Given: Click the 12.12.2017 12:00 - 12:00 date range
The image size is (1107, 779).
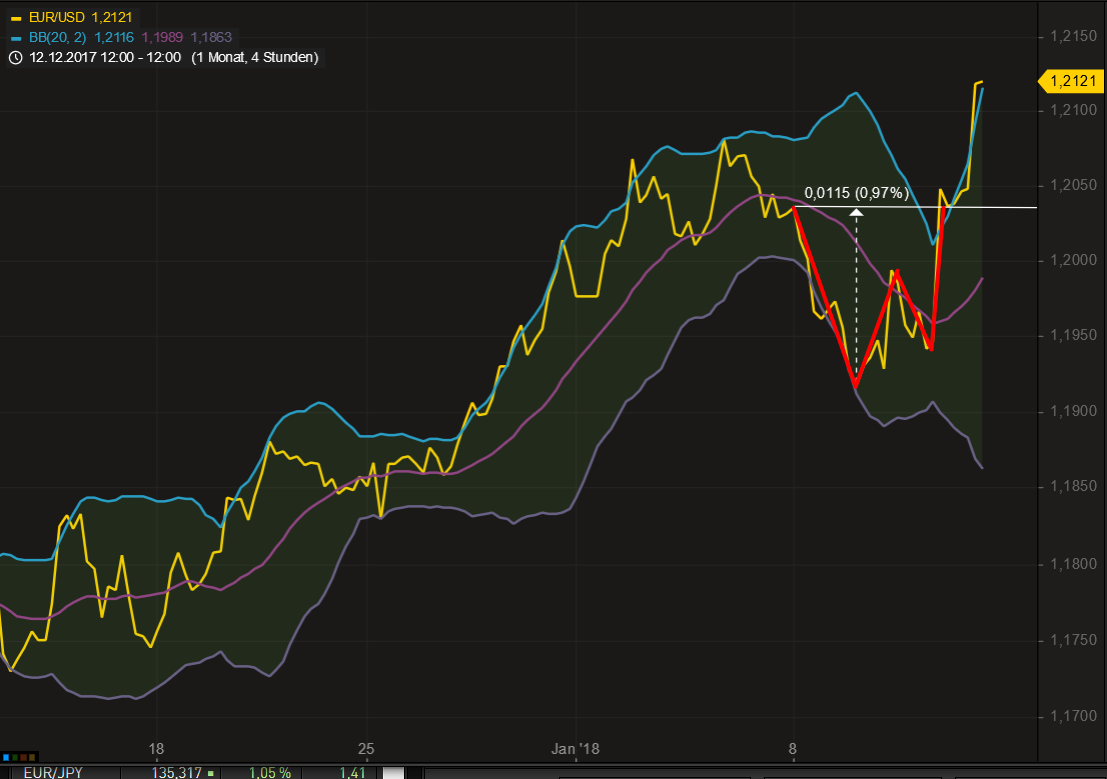Looking at the screenshot, I should (x=105, y=57).
